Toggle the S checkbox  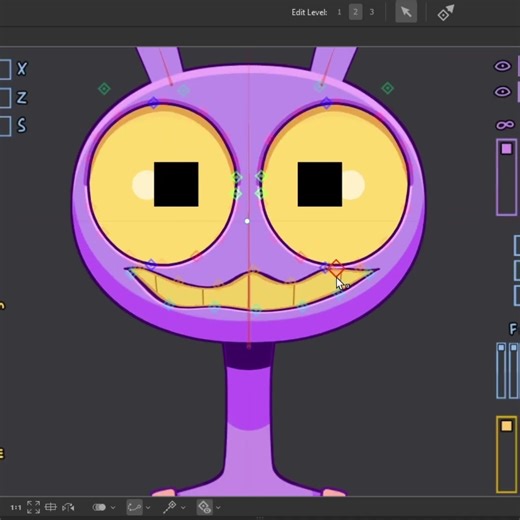pos(5,126)
